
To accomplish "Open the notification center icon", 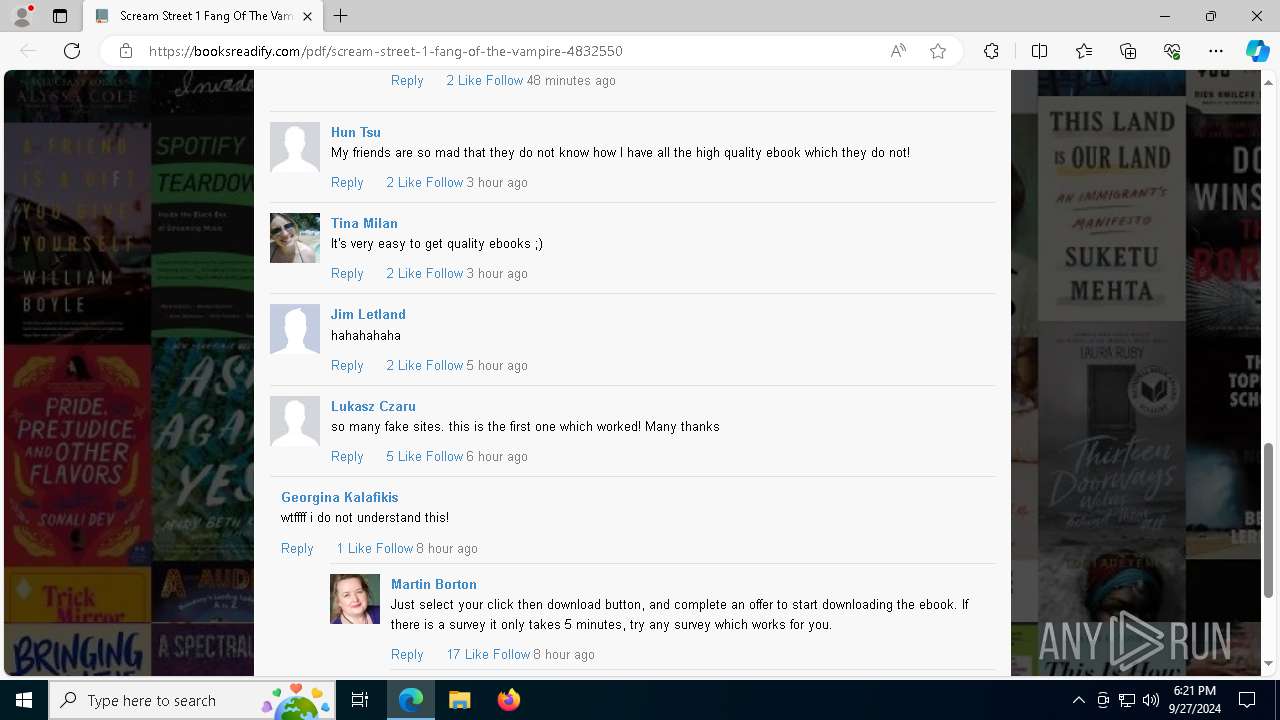I will 1247,700.
